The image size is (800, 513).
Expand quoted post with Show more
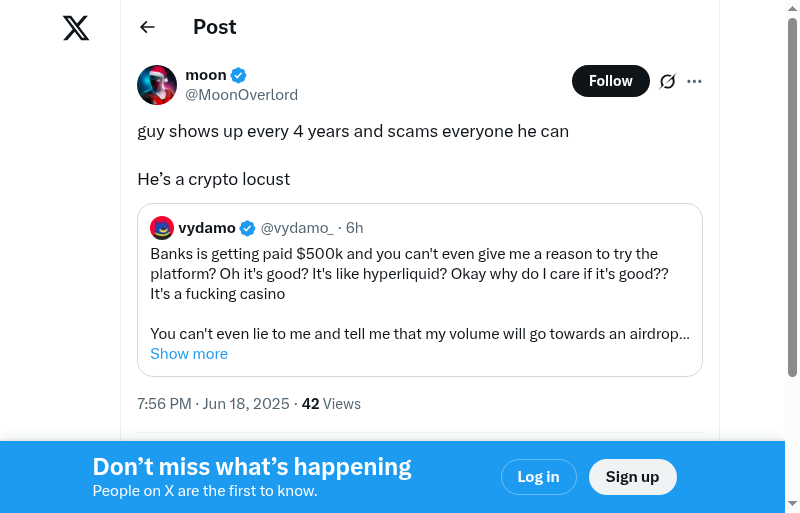(x=189, y=354)
